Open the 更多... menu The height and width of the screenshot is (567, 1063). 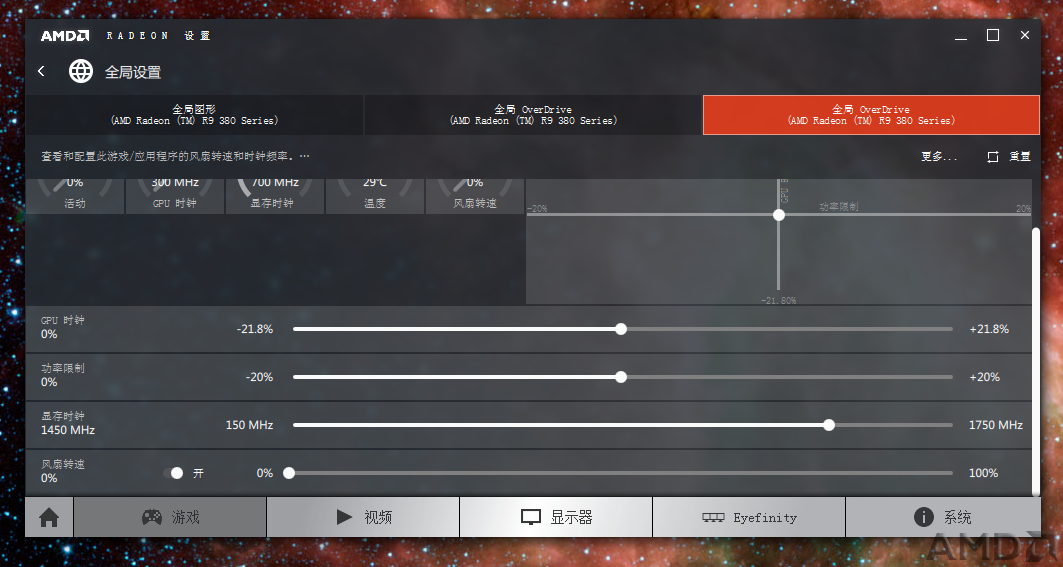pos(939,157)
